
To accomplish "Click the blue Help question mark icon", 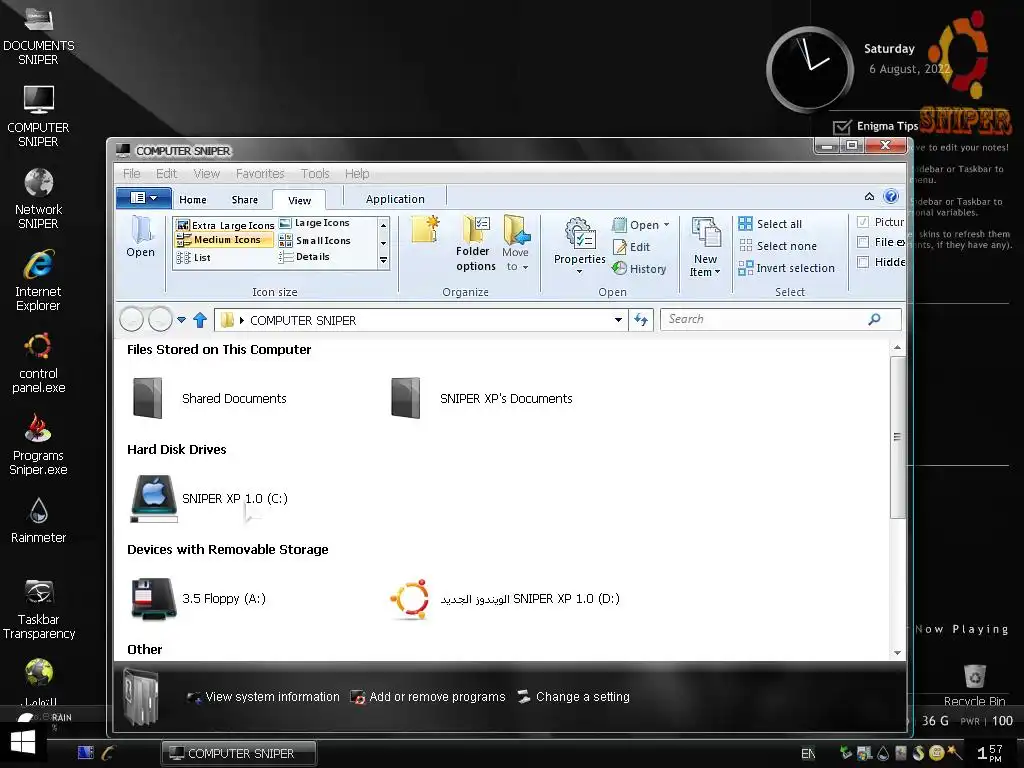I will click(x=891, y=196).
